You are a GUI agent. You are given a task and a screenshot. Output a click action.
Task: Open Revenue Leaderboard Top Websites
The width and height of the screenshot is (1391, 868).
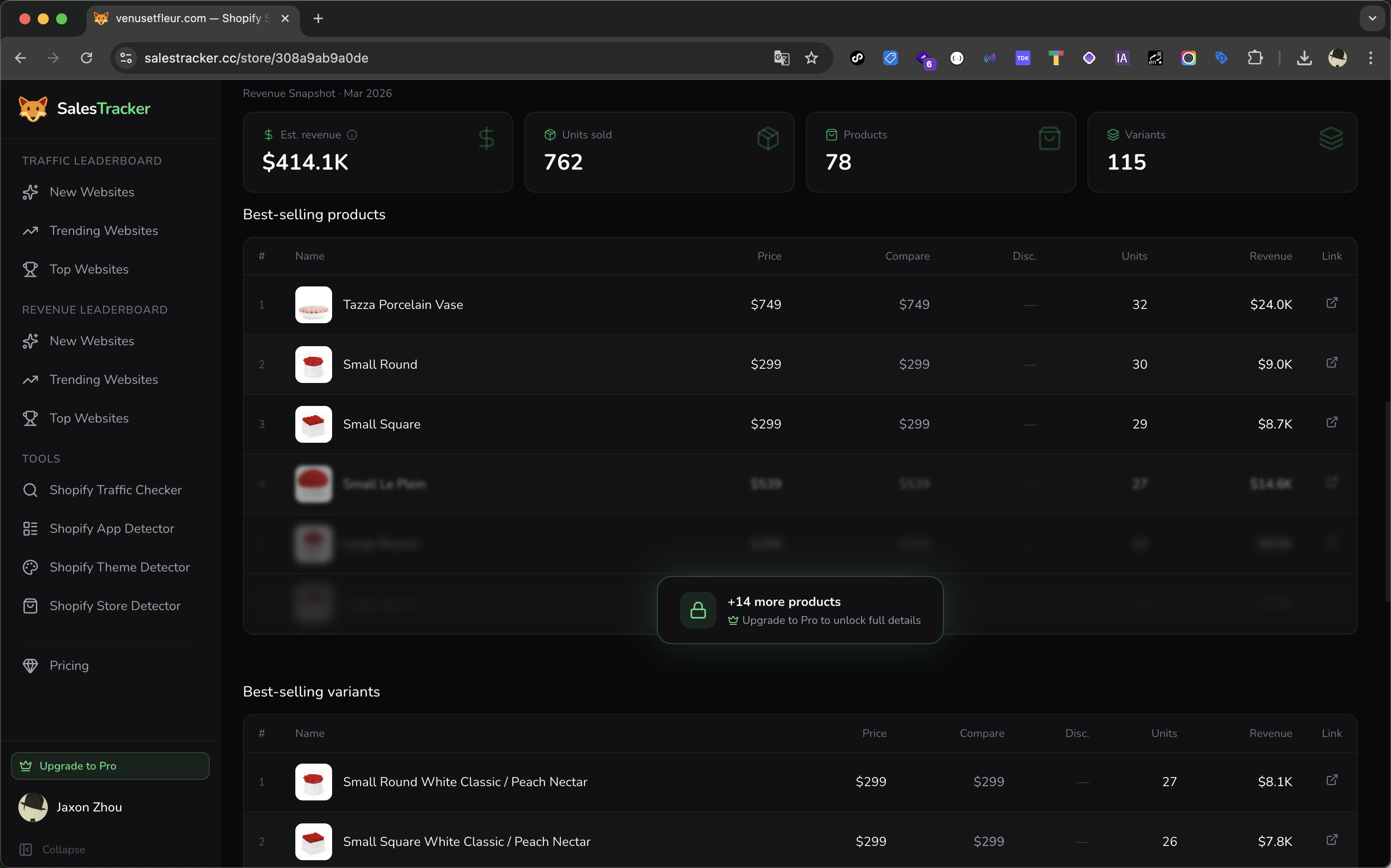(110, 418)
